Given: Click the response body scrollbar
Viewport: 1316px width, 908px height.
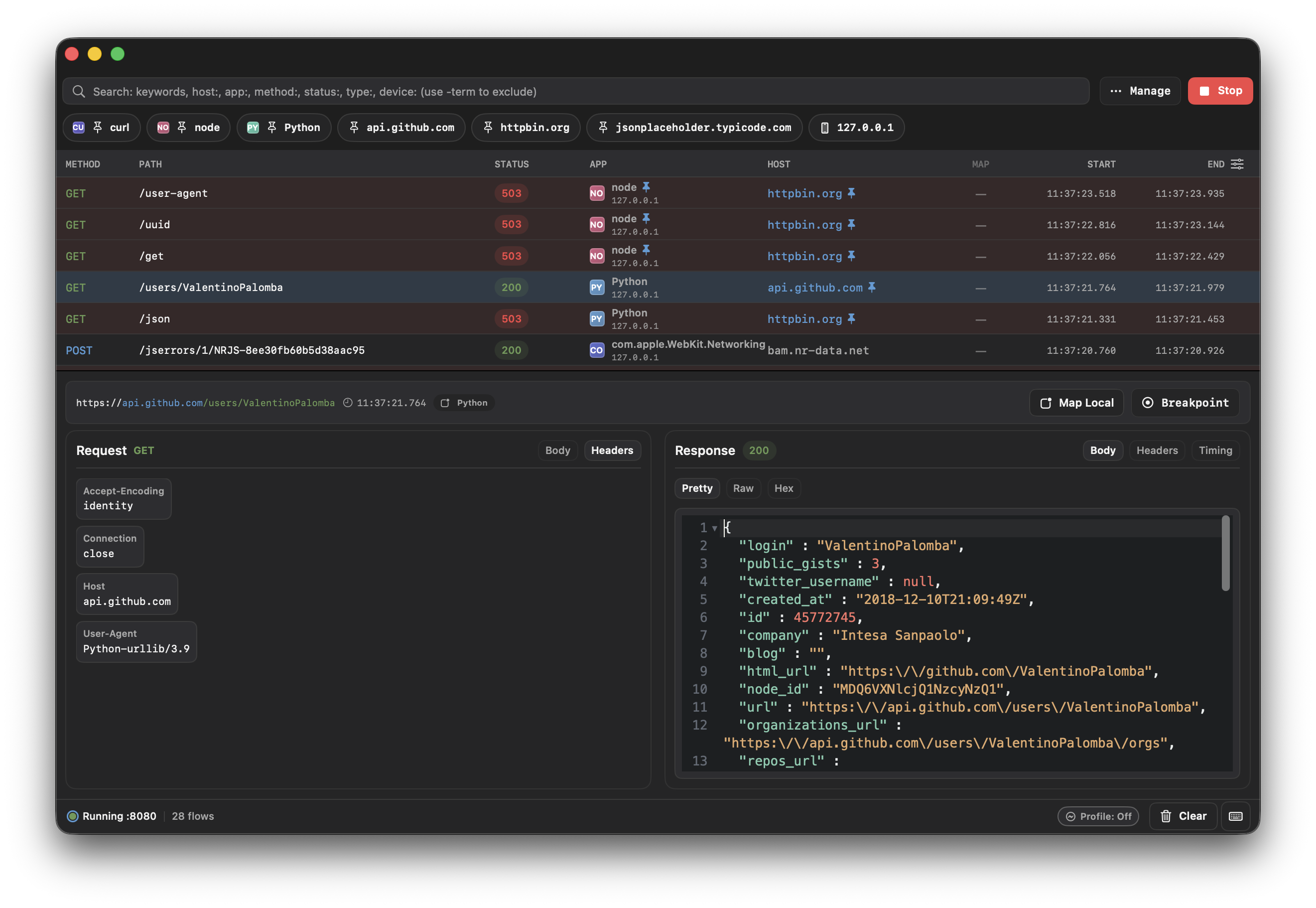Looking at the screenshot, I should 1225,553.
